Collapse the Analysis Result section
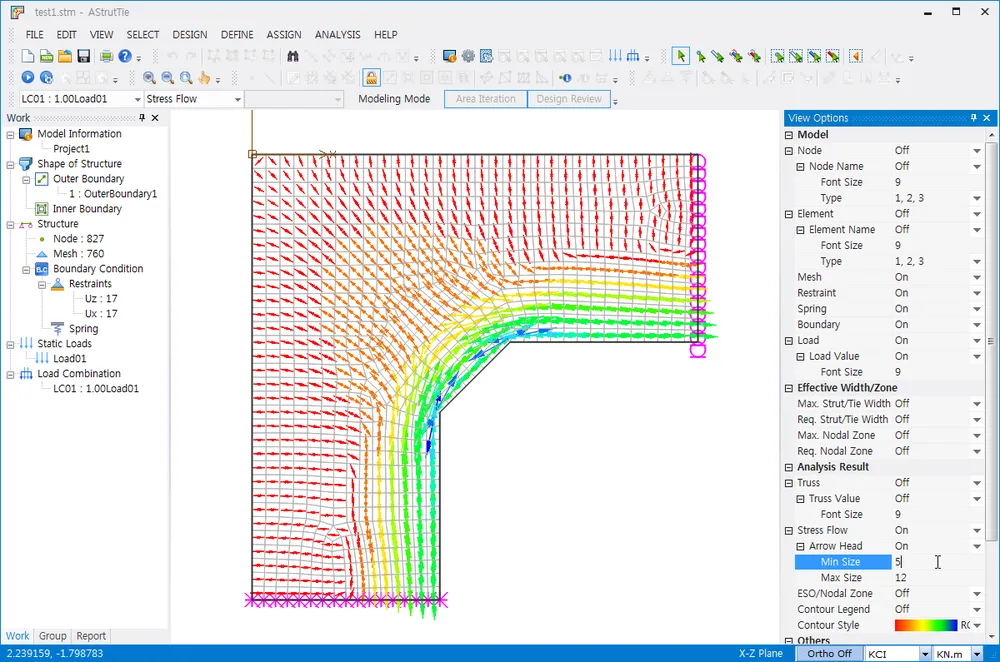This screenshot has height=662, width=1000. tap(789, 467)
